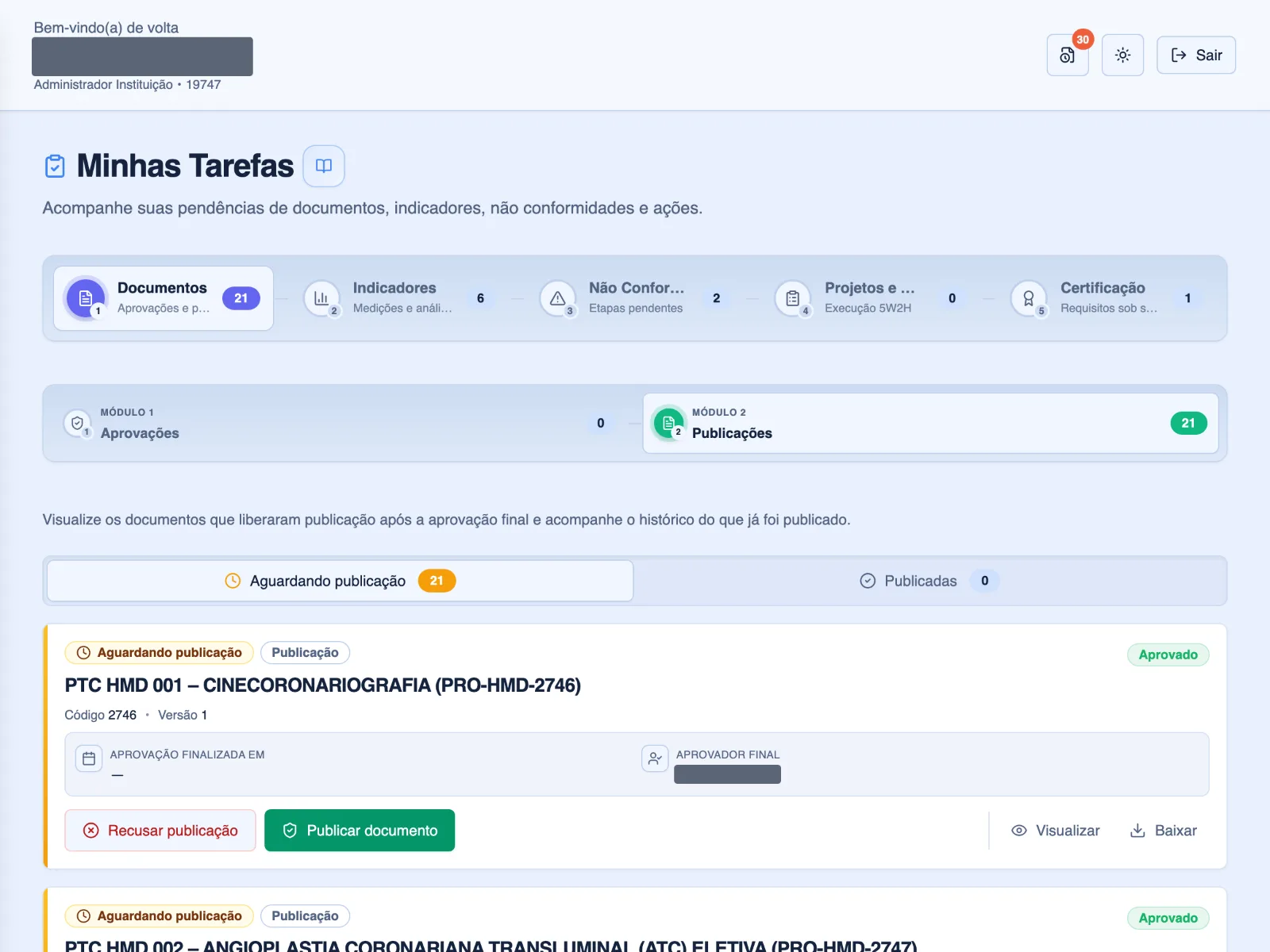This screenshot has height=952, width=1270.
Task: Click Aguardando publicação tag on PTC HMD 001
Action: tap(159, 652)
